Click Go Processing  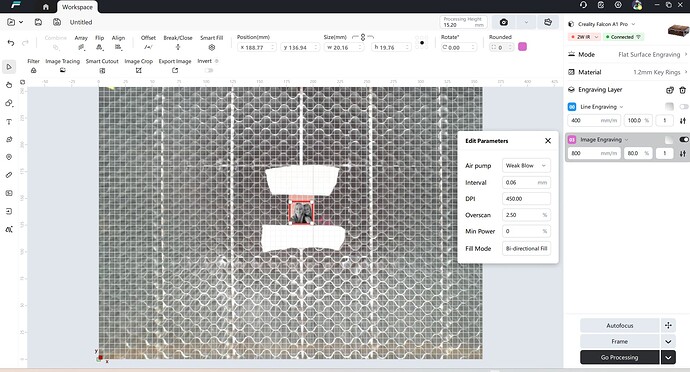620,357
